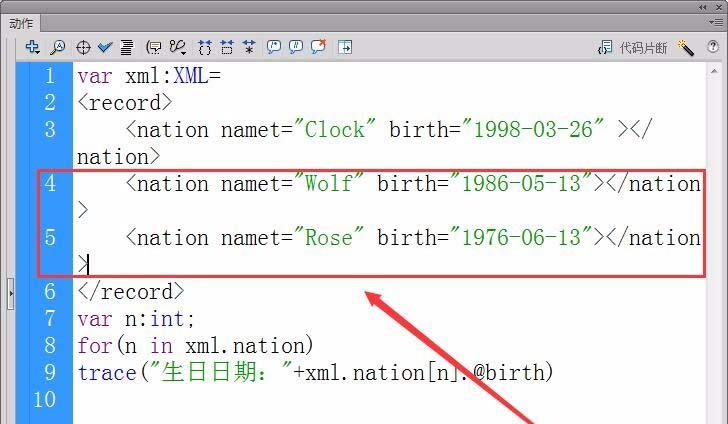This screenshot has width=728, height=424.
Task: Apply a block comment
Action: (273, 47)
